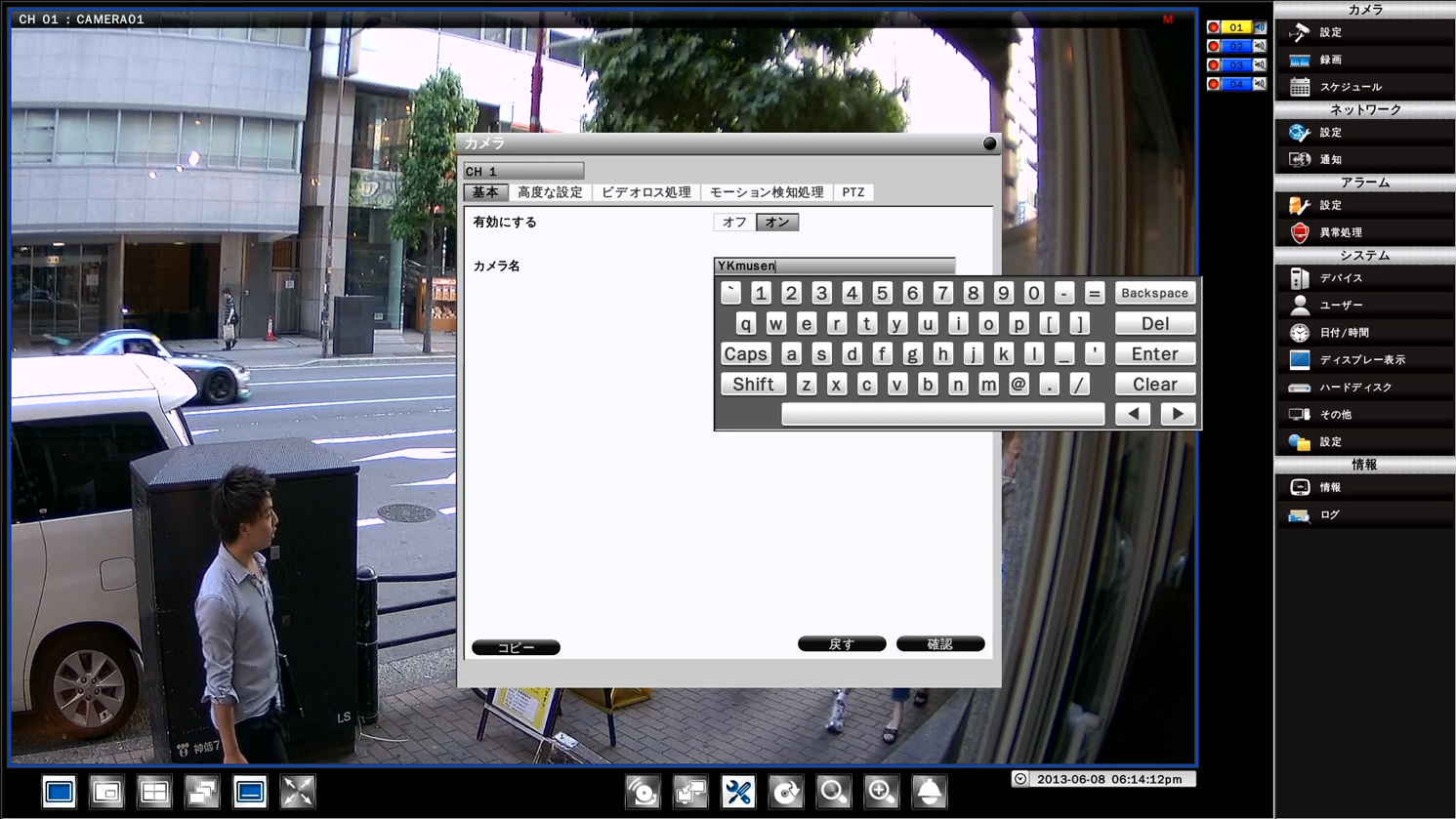The width and height of the screenshot is (1456, 819).
Task: Toggle Caps key on the virtual keyboard
Action: [x=746, y=354]
